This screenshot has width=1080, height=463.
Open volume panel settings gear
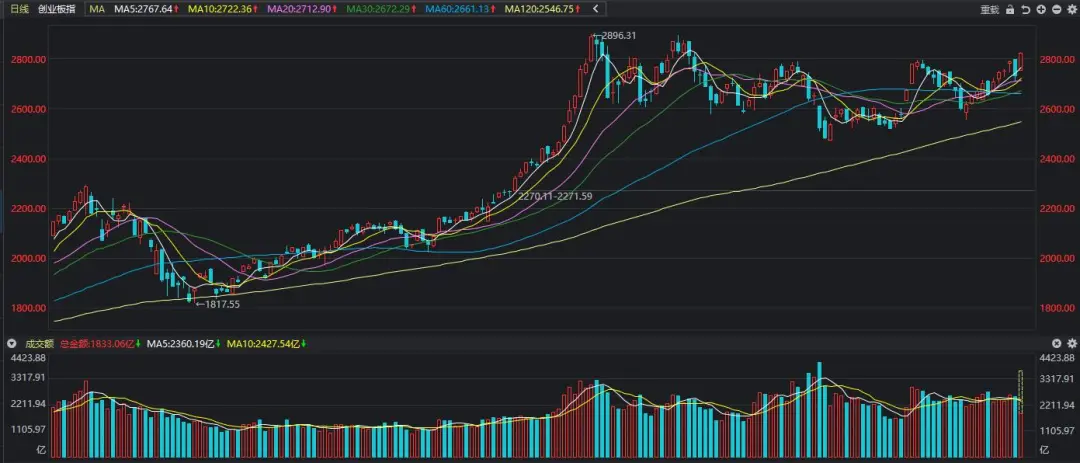(x=1071, y=343)
